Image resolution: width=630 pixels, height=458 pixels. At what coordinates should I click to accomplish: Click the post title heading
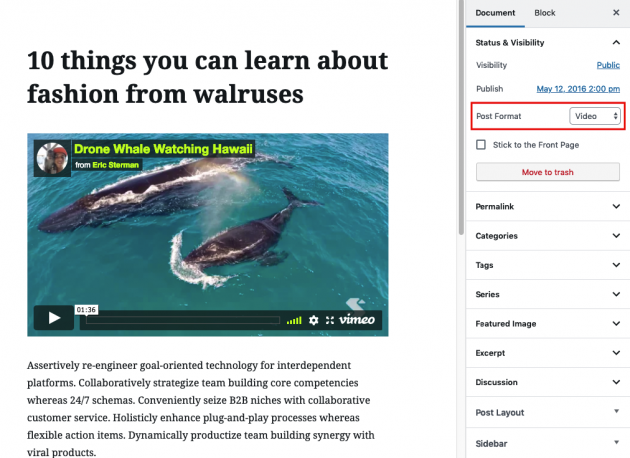(207, 77)
